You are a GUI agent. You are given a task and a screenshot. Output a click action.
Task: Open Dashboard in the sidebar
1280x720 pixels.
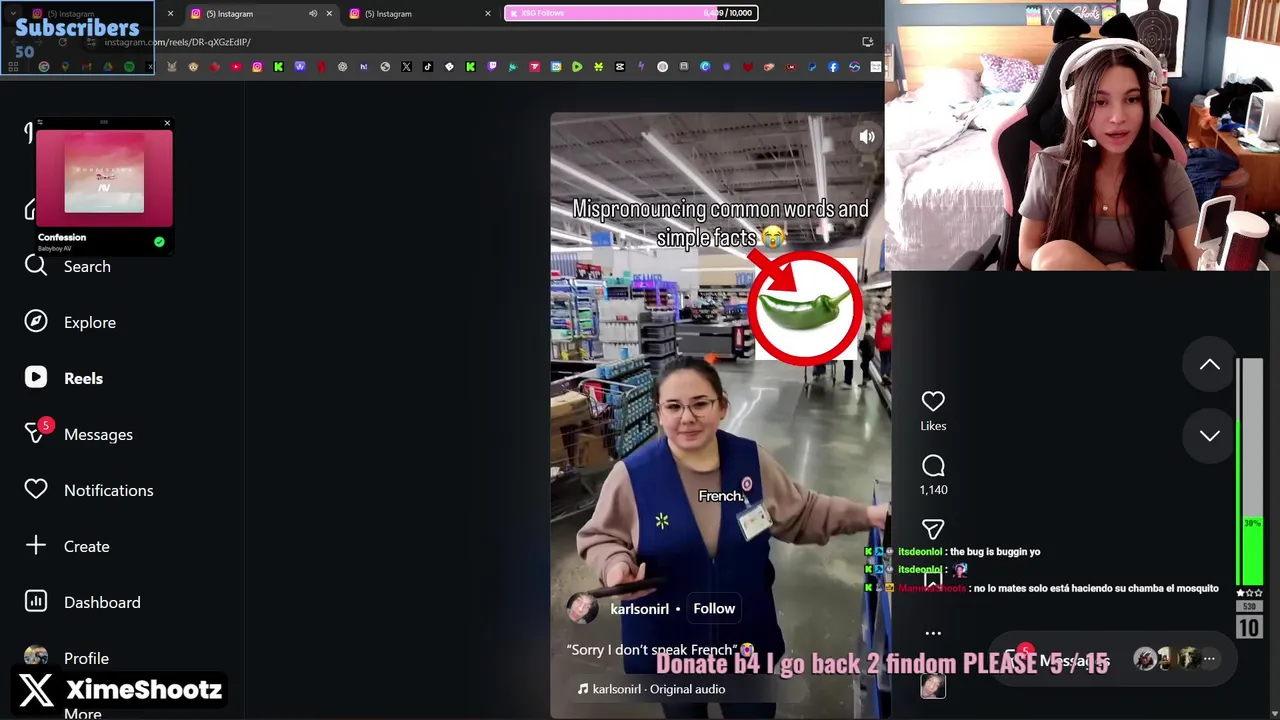[82, 602]
